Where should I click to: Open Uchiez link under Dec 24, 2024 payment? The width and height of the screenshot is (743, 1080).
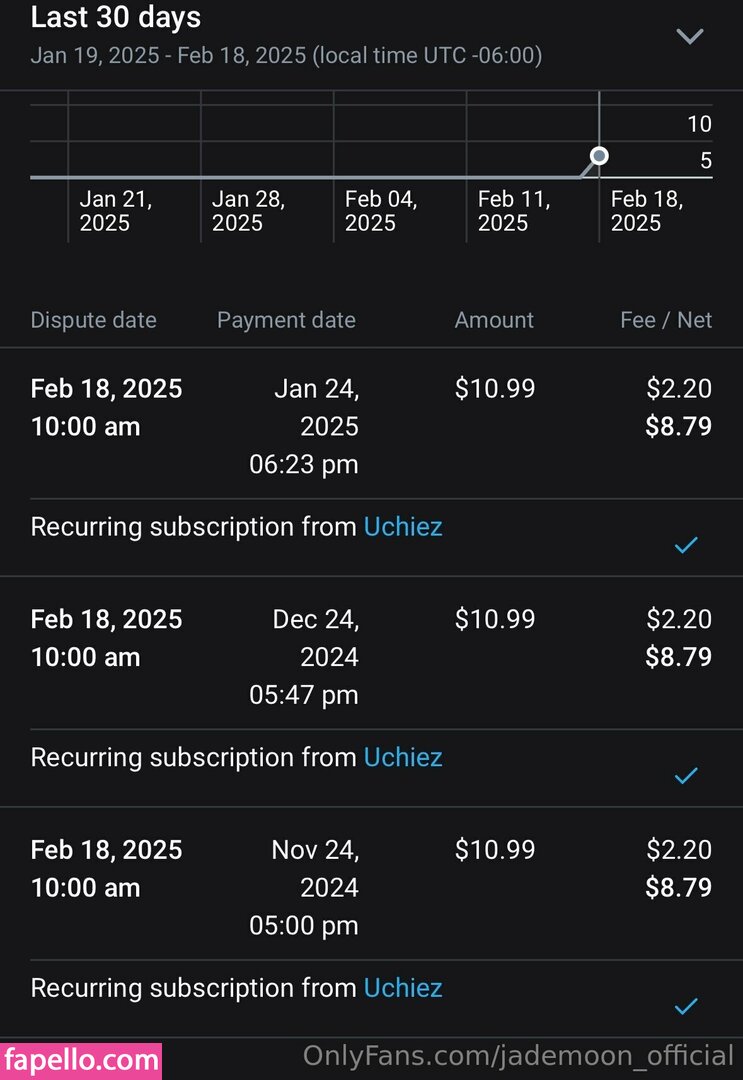[402, 757]
